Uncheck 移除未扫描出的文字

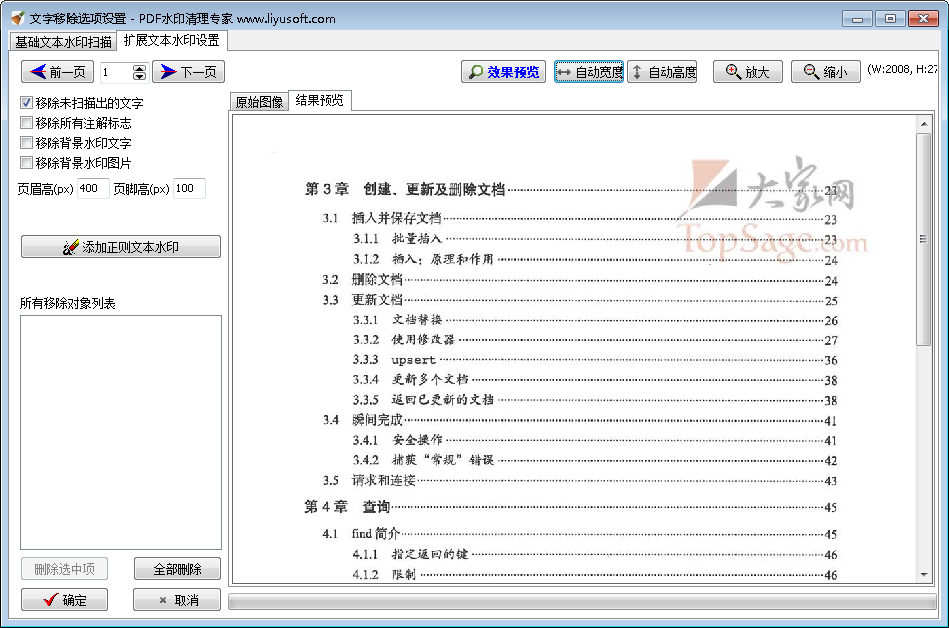[x=25, y=103]
